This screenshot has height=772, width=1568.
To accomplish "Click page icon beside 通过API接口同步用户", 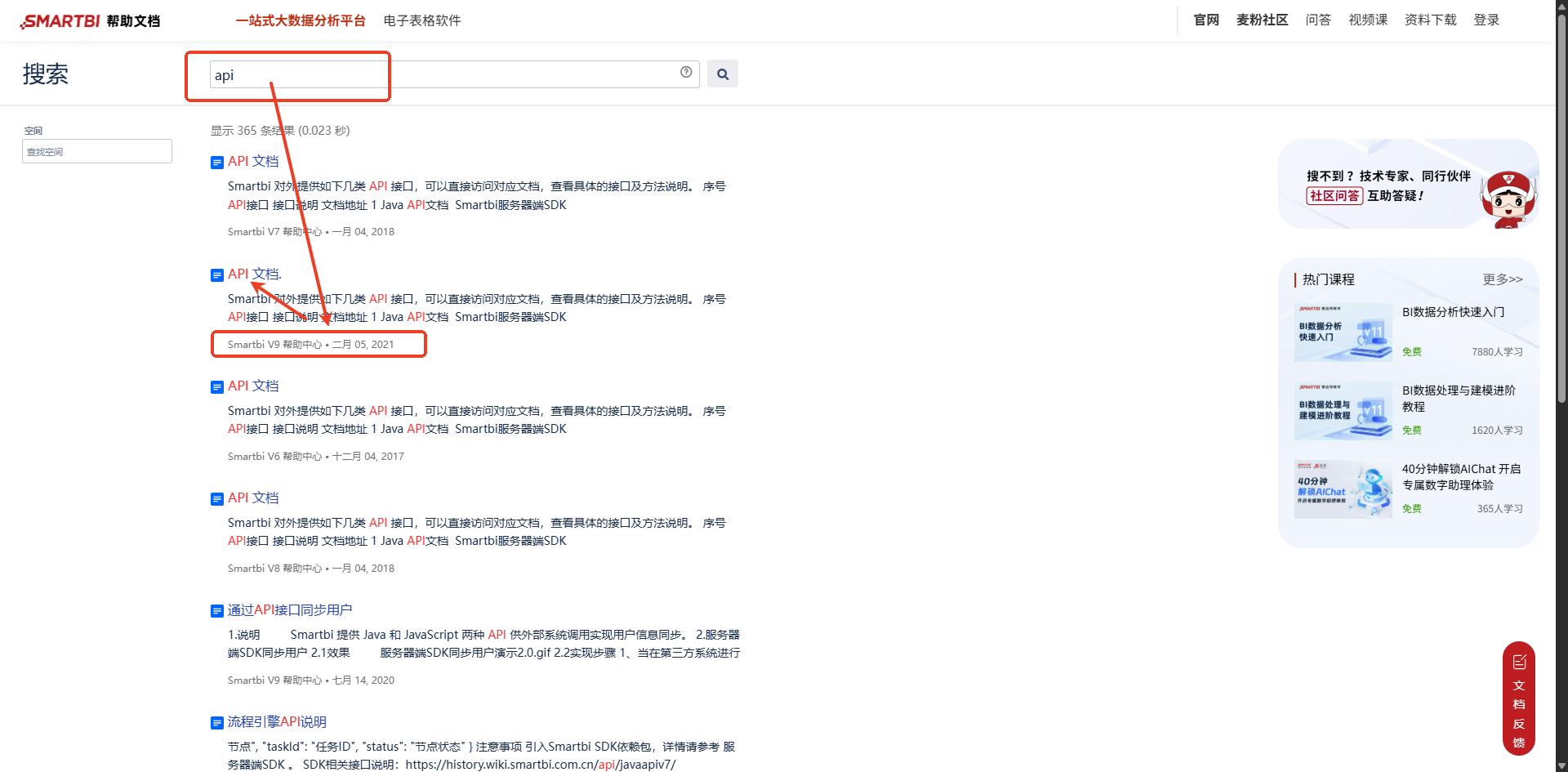I will 217,611.
